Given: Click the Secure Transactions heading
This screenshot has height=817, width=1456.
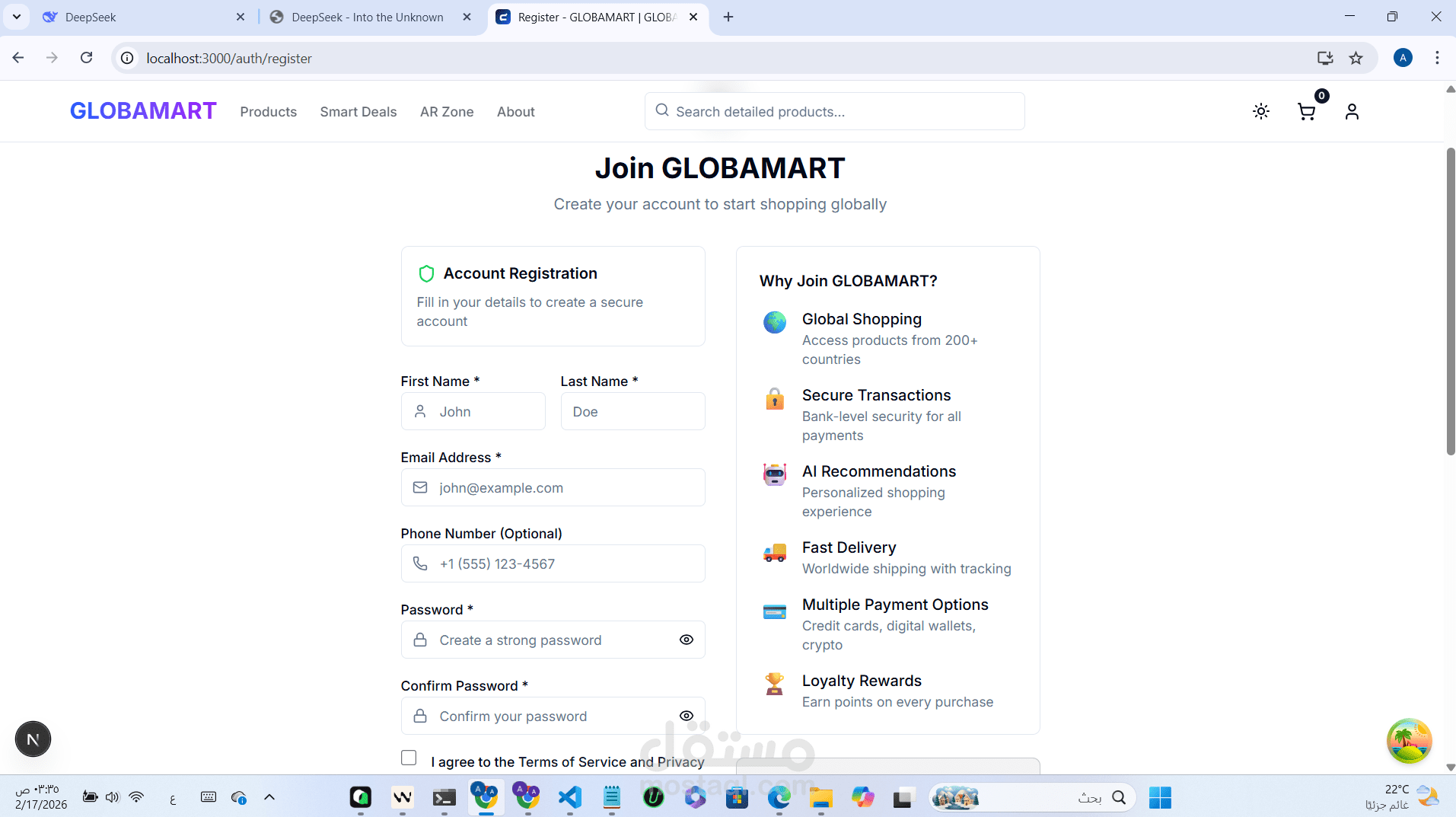Looking at the screenshot, I should (876, 395).
